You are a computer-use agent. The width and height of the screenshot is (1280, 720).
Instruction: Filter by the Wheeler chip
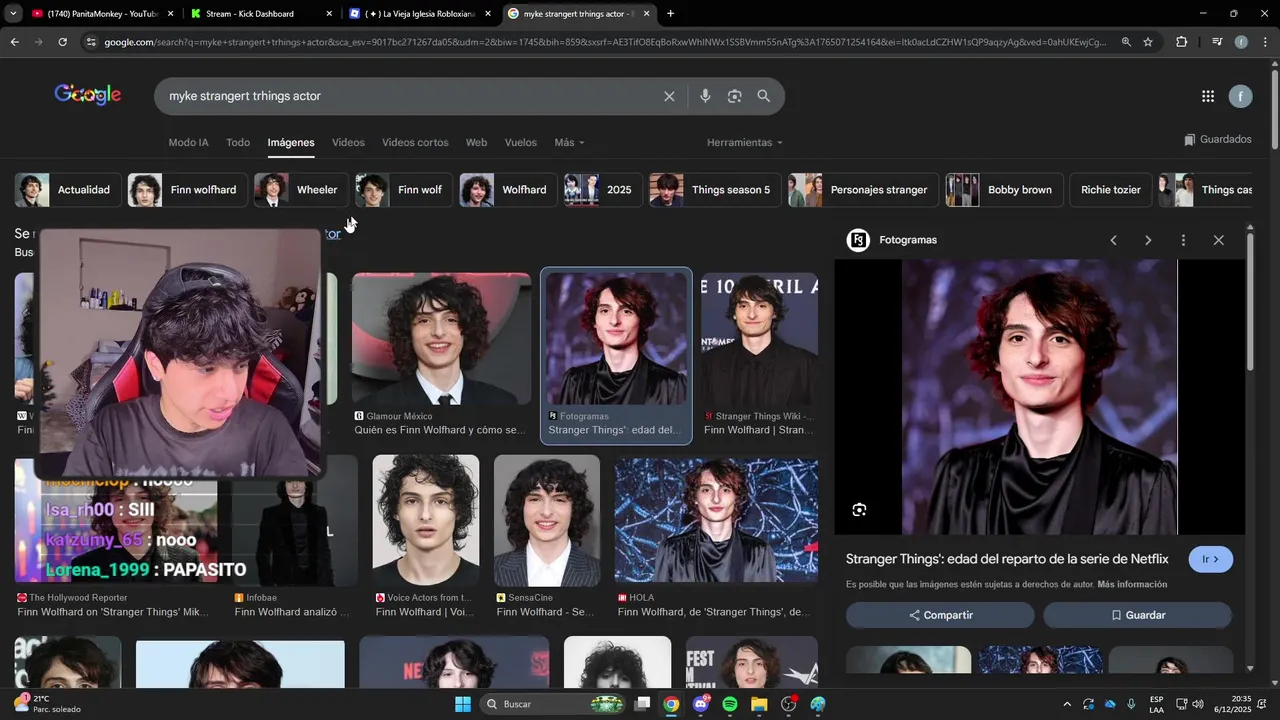click(x=301, y=190)
